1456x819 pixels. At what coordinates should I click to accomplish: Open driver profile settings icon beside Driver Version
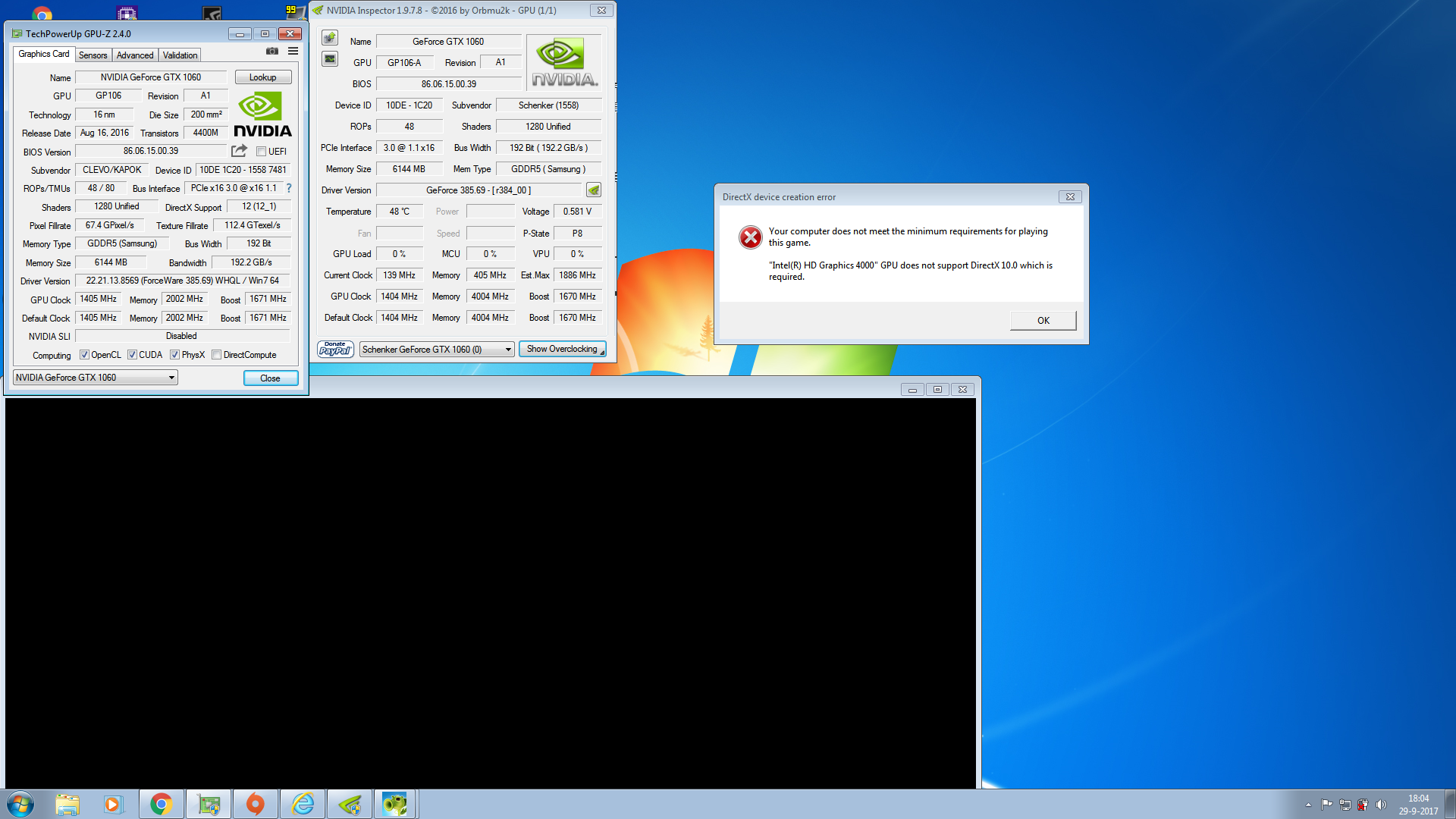[594, 190]
